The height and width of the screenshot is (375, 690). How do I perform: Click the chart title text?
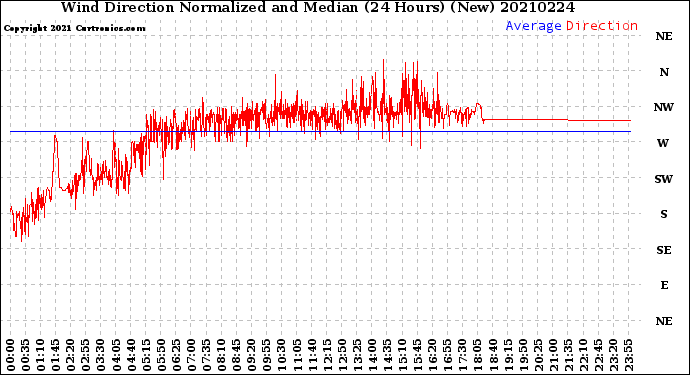[318, 7]
